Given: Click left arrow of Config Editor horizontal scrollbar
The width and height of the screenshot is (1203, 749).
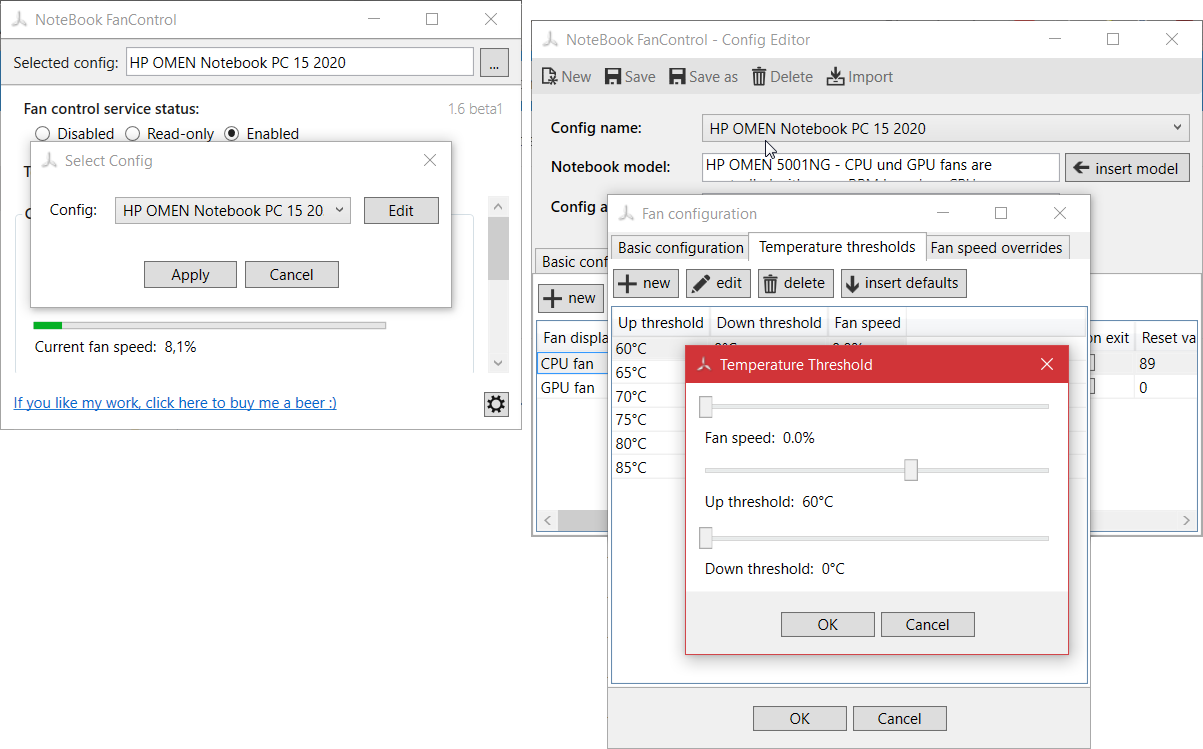Looking at the screenshot, I should [548, 521].
